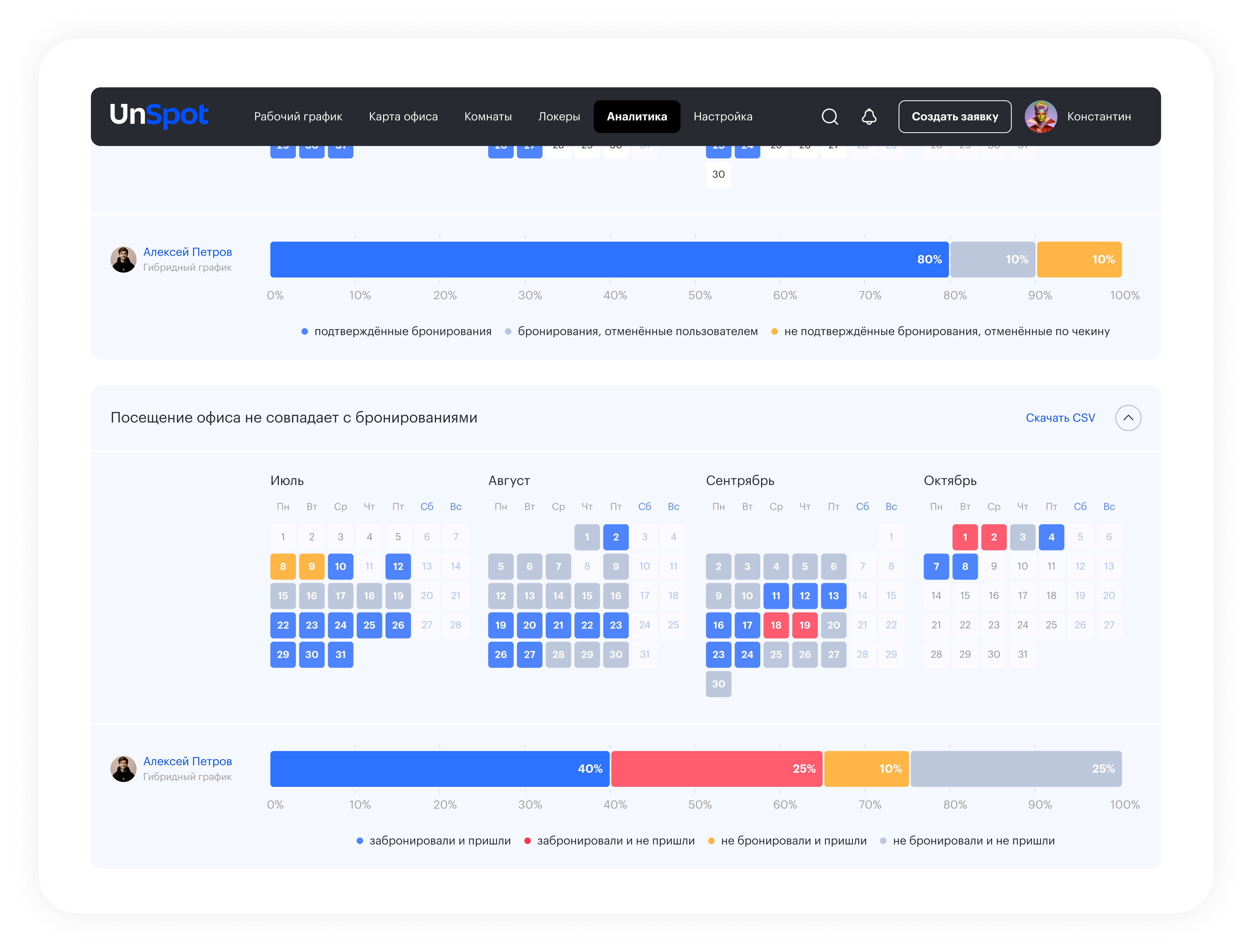Click Алексей Петров avatar in attendance chart row
Viewport: 1252px width, 952px height.
click(x=123, y=769)
